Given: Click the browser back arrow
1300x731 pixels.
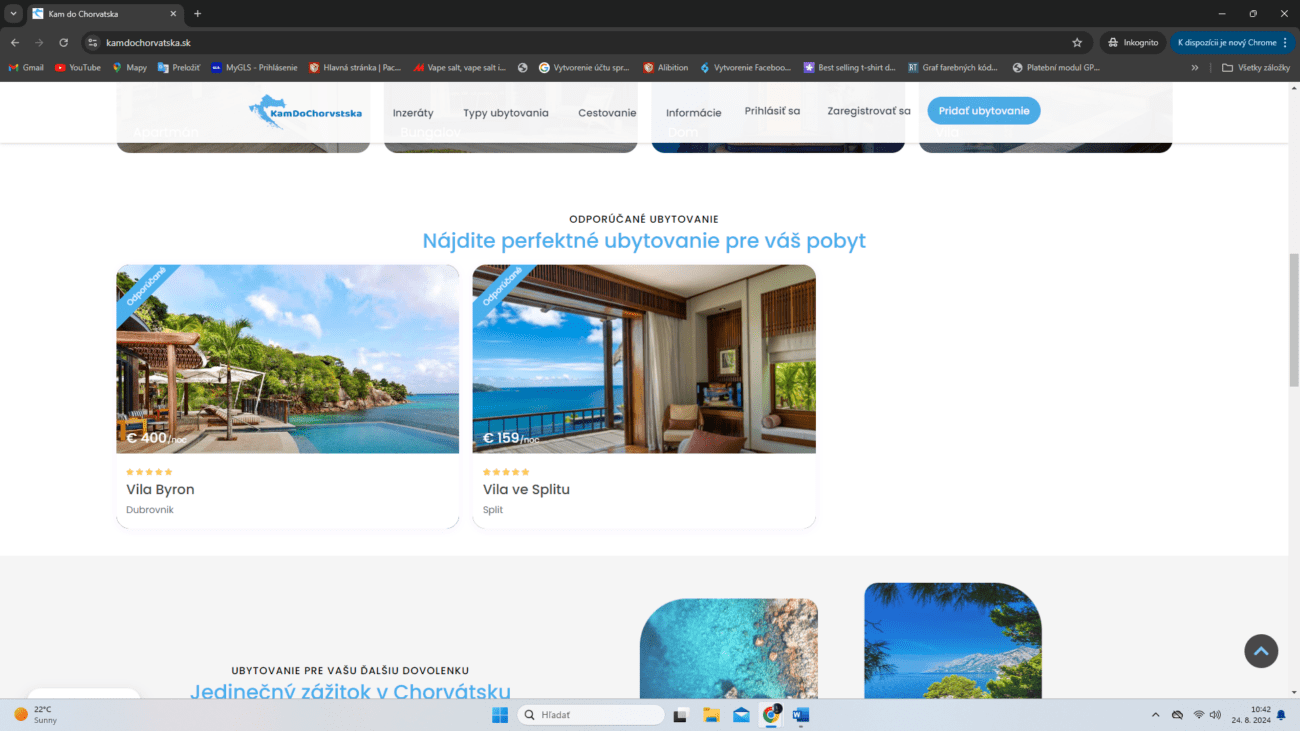Looking at the screenshot, I should (x=15, y=43).
